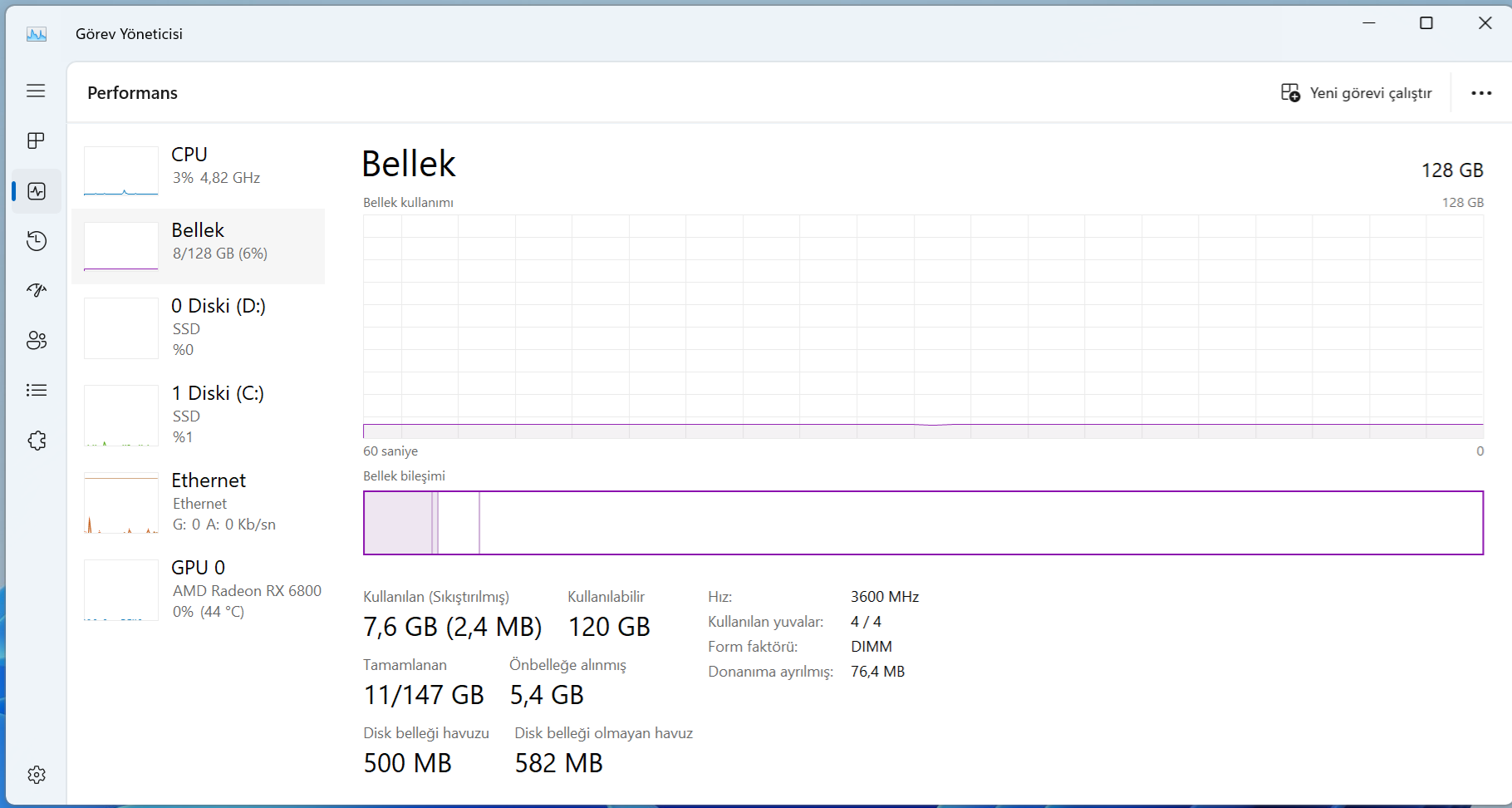Switch to the Processes page icon
This screenshot has height=808, width=1512.
(36, 140)
